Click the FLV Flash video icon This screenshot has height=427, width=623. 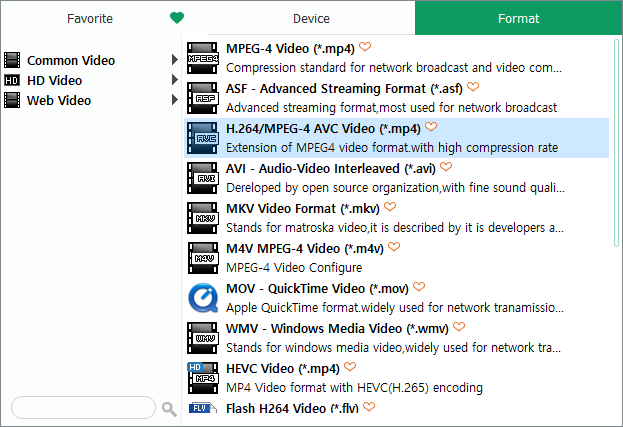click(203, 408)
